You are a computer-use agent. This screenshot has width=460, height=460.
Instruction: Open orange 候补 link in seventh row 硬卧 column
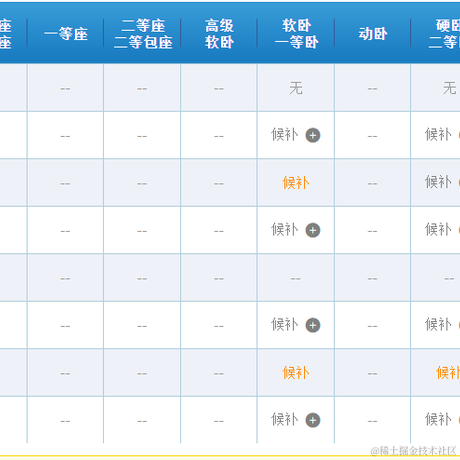coord(448,373)
